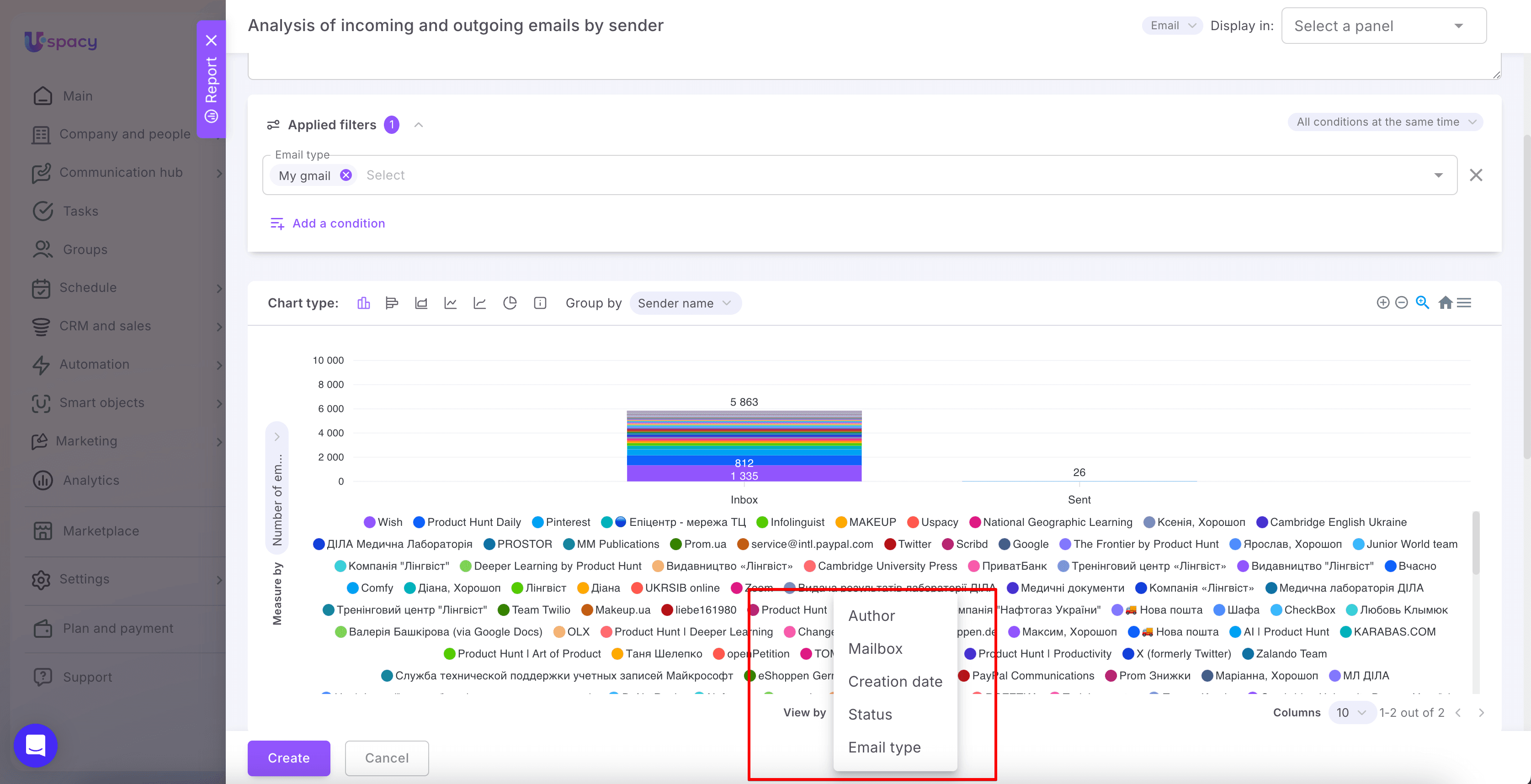Viewport: 1531px width, 784px height.
Task: Open the Intercom chat bubble
Action: pyautogui.click(x=36, y=746)
